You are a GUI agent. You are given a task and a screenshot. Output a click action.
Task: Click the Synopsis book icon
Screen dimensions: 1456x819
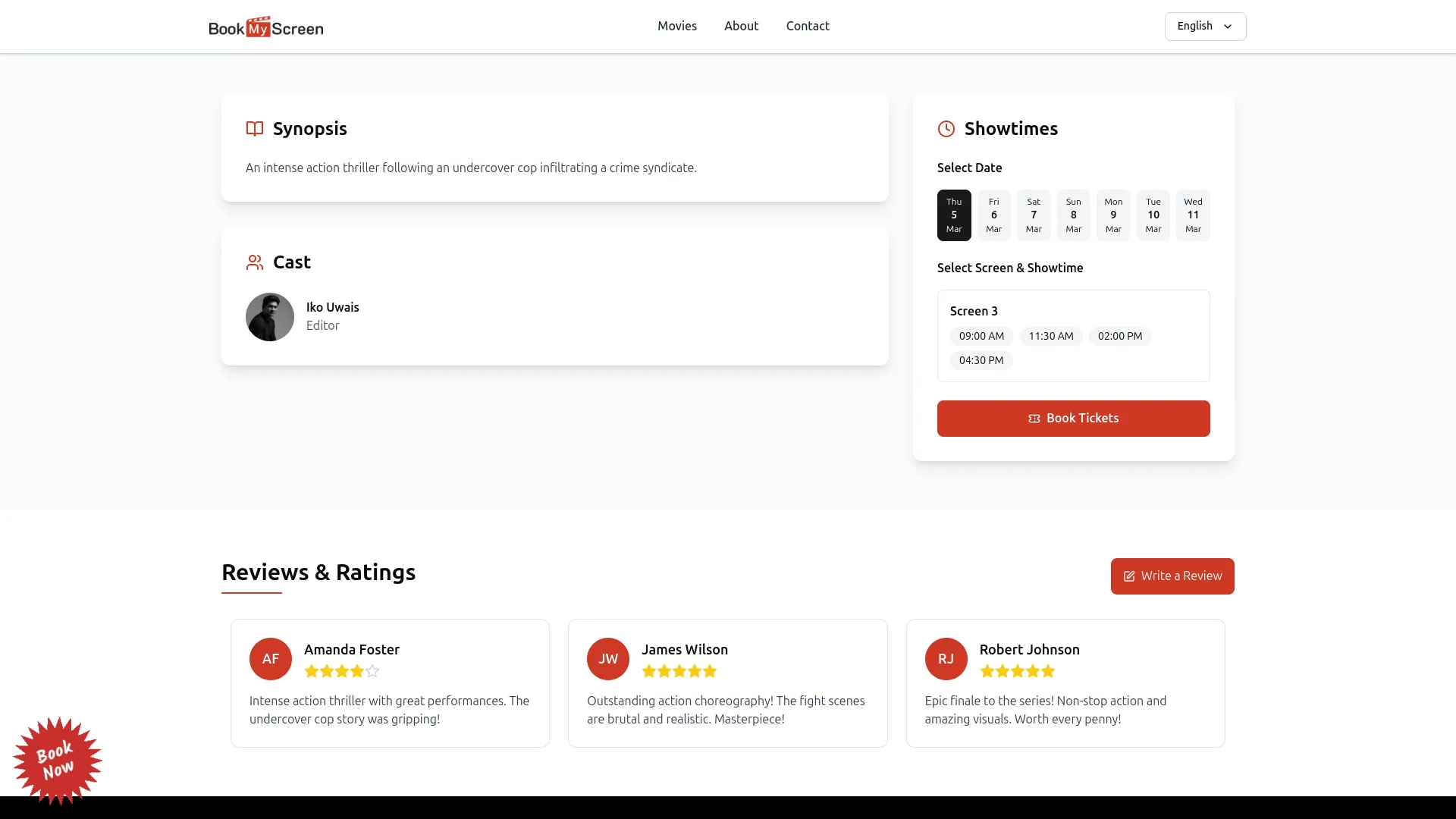(x=254, y=129)
